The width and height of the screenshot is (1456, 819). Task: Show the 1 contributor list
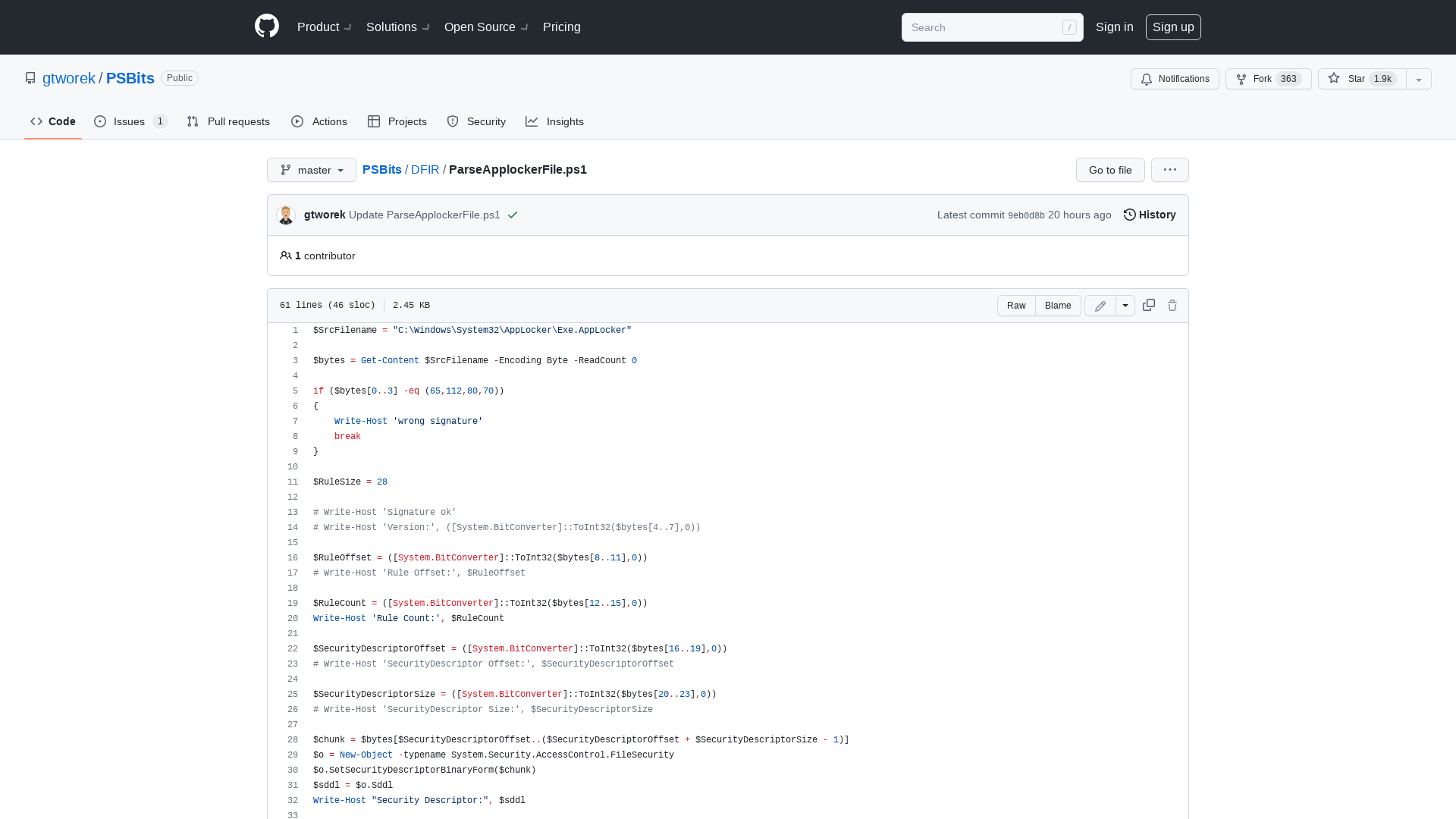tap(318, 256)
